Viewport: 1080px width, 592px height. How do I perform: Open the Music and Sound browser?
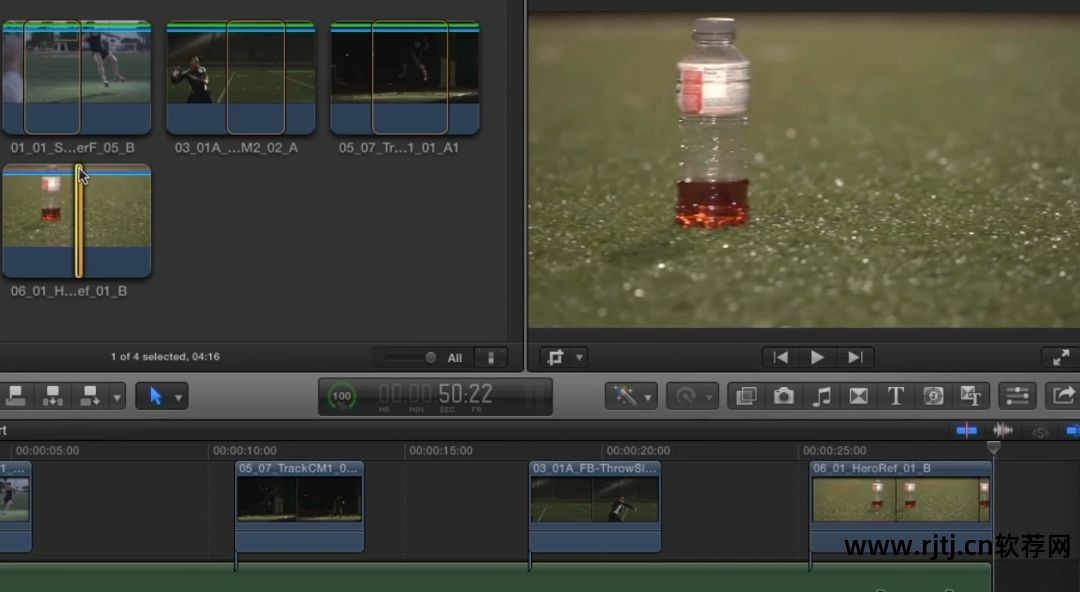[x=821, y=396]
